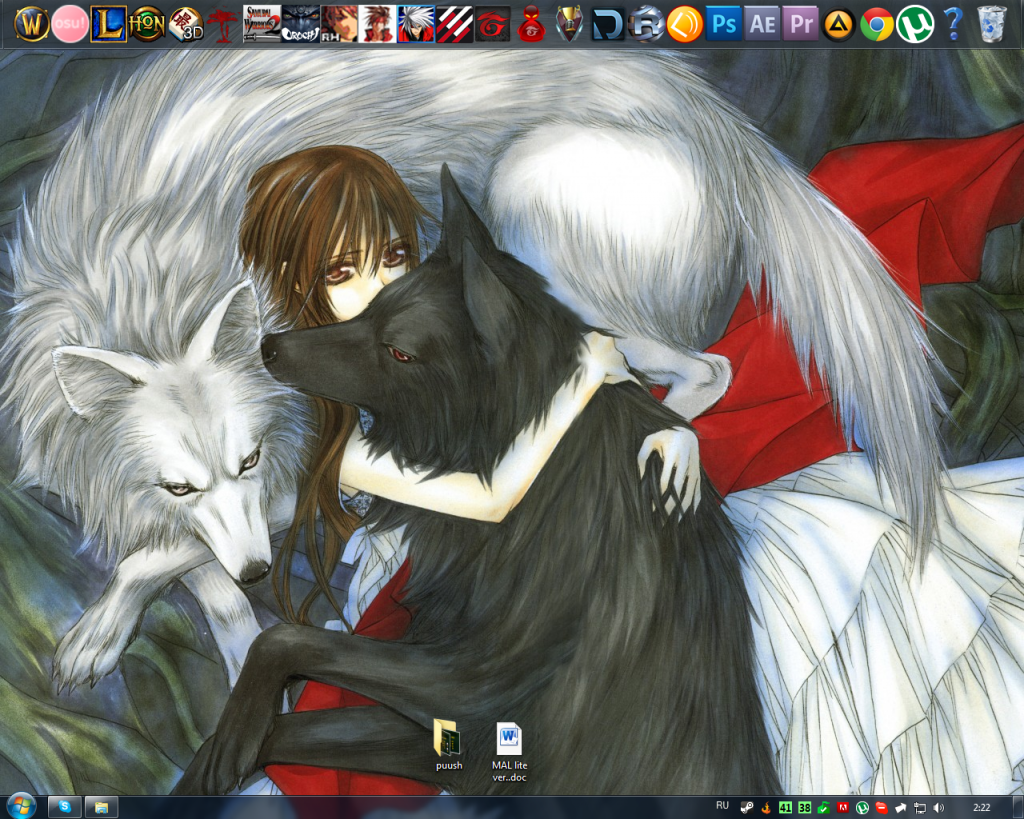Click the clock to view the calendar
The image size is (1024, 819).
click(982, 805)
